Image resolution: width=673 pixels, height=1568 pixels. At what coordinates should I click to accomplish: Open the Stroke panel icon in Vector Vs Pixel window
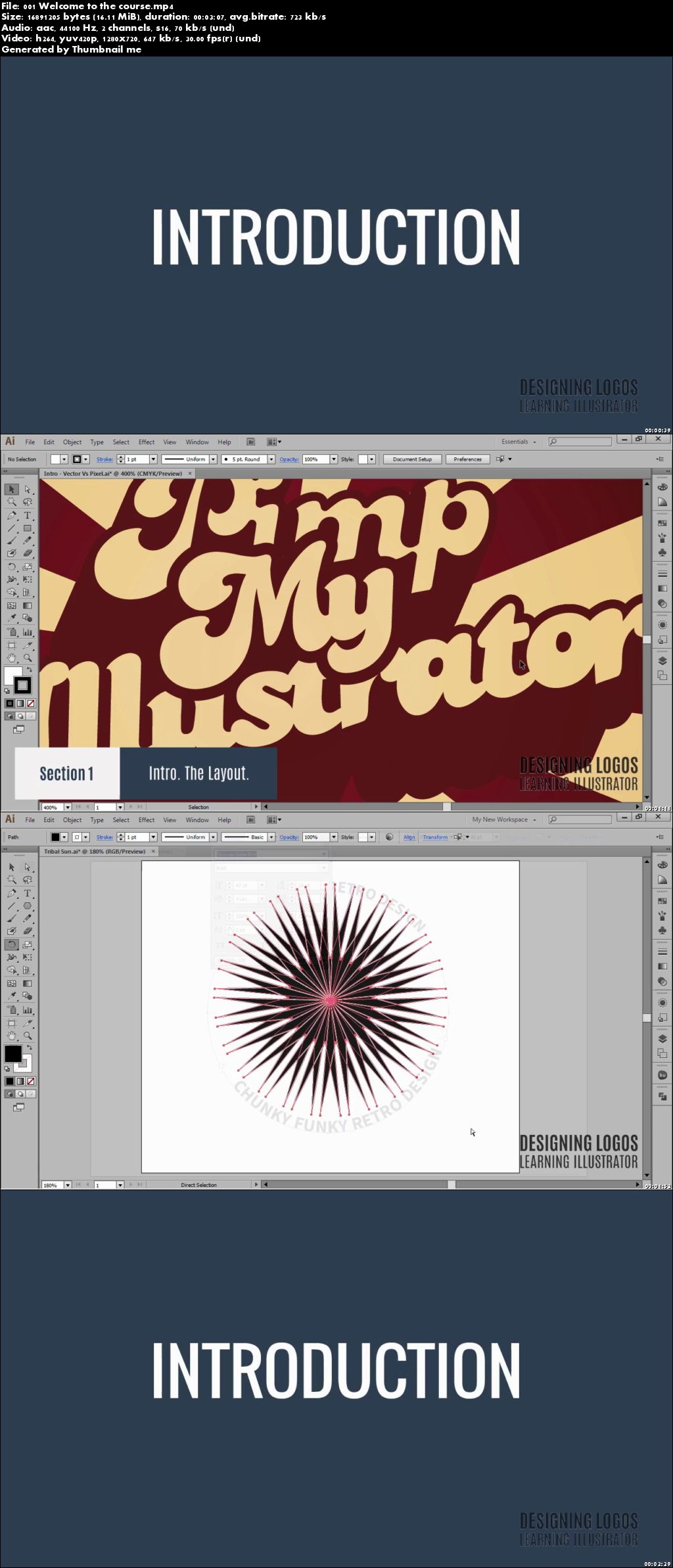click(x=662, y=574)
